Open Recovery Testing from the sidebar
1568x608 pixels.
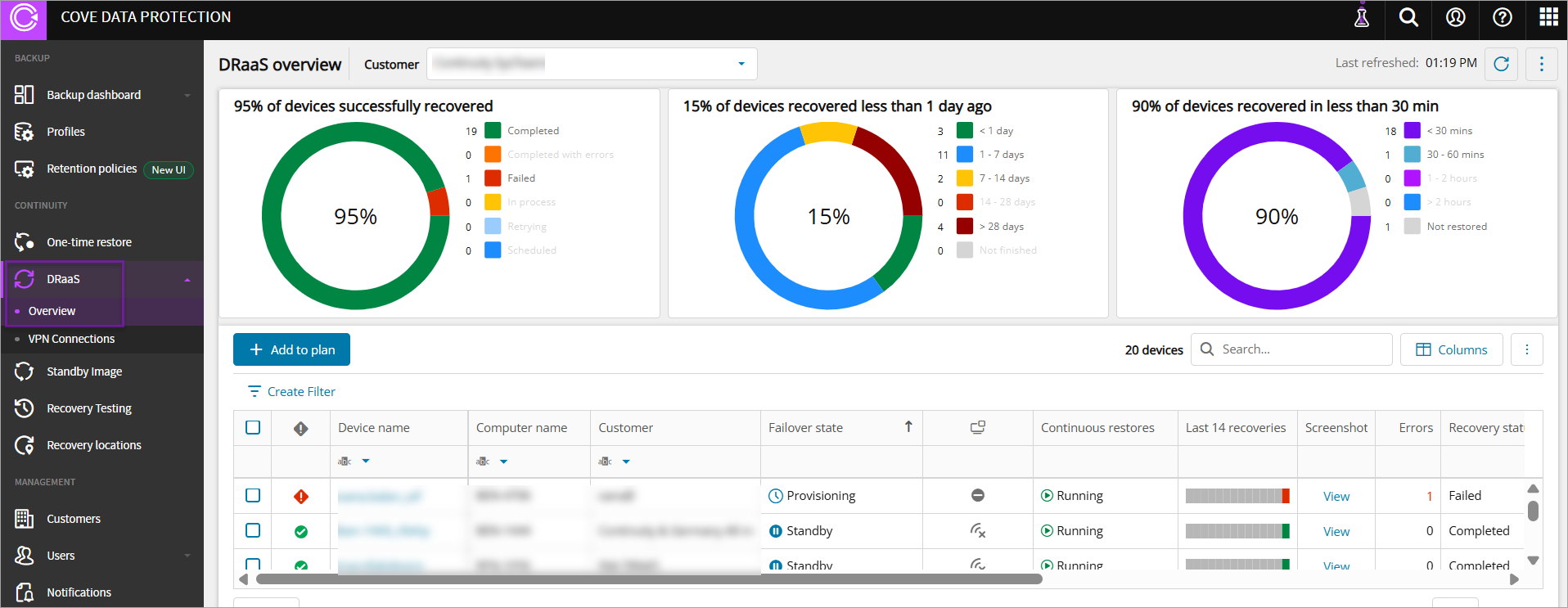[x=88, y=408]
